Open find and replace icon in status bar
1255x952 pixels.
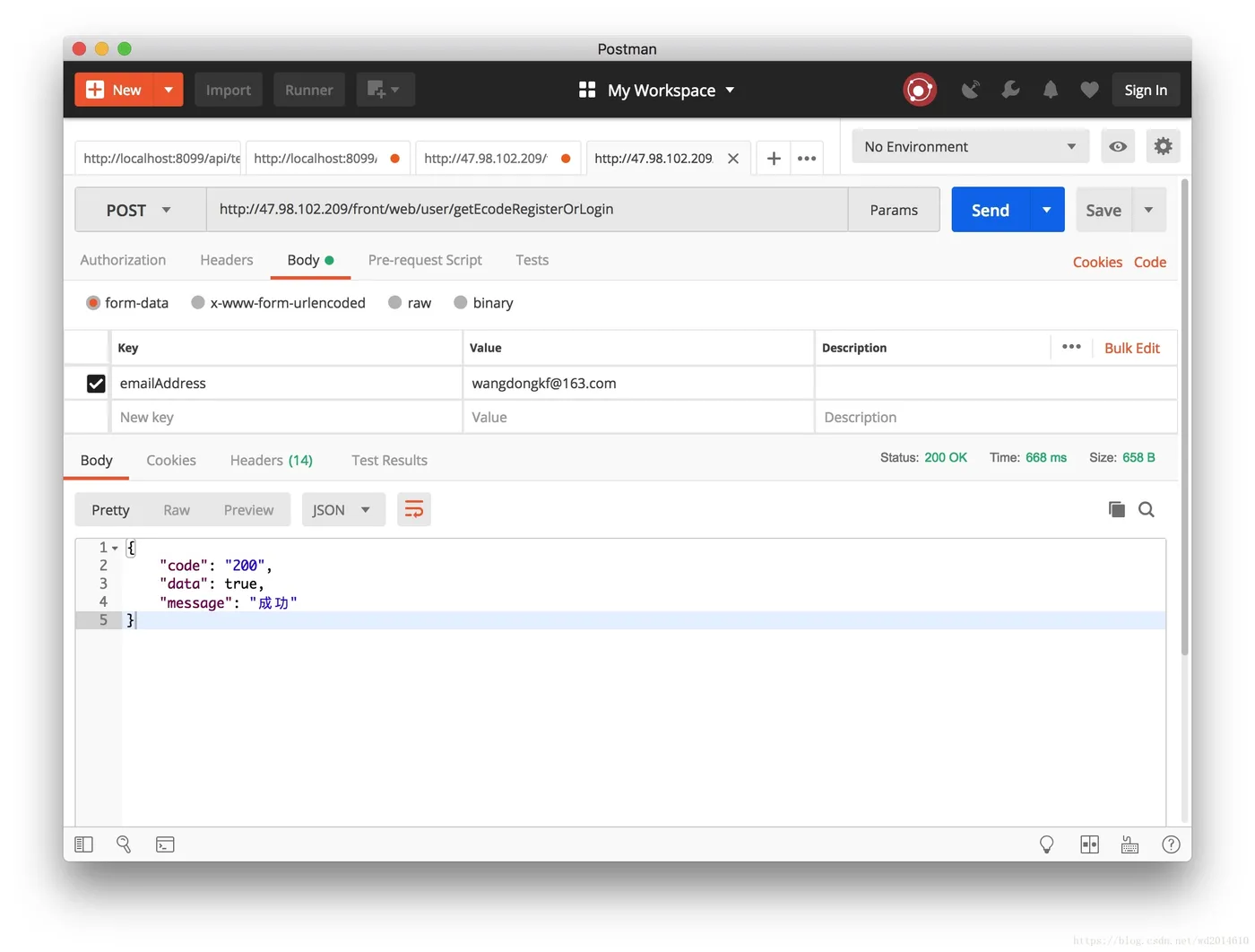coord(124,844)
